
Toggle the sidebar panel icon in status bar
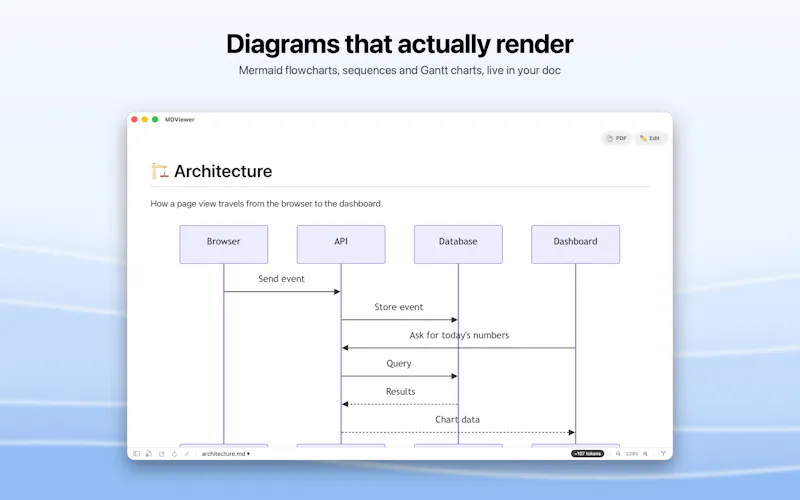point(136,454)
